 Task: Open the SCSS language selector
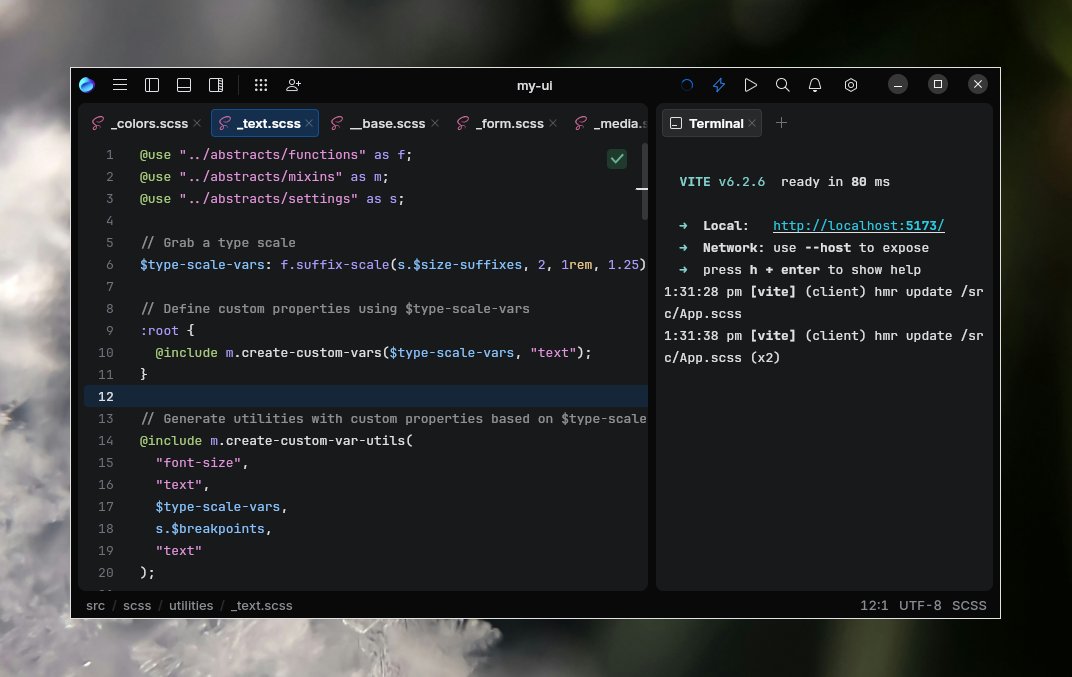(x=969, y=605)
